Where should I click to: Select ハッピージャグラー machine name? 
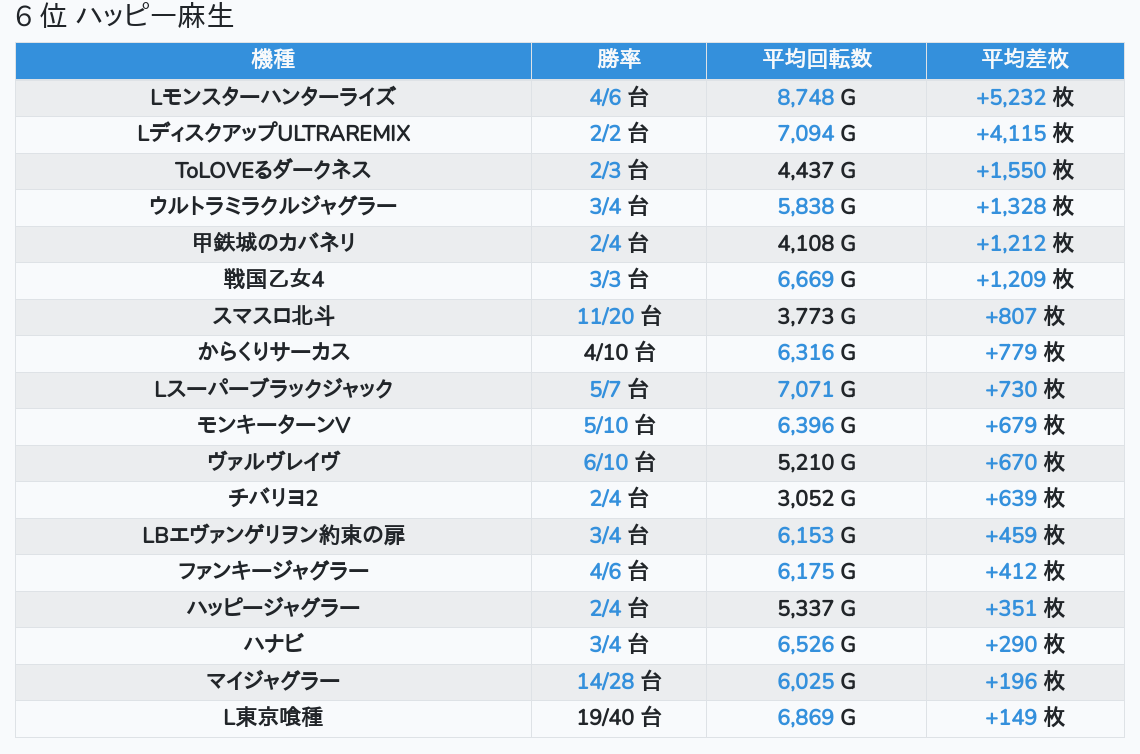(273, 608)
